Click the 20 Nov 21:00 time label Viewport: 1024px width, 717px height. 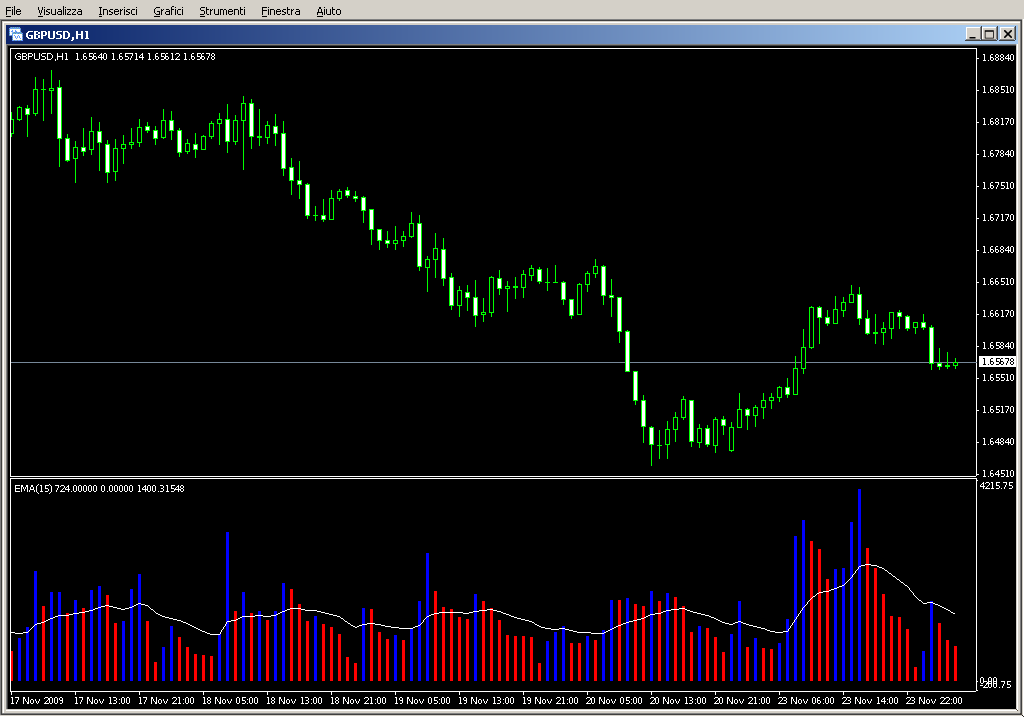[x=742, y=701]
